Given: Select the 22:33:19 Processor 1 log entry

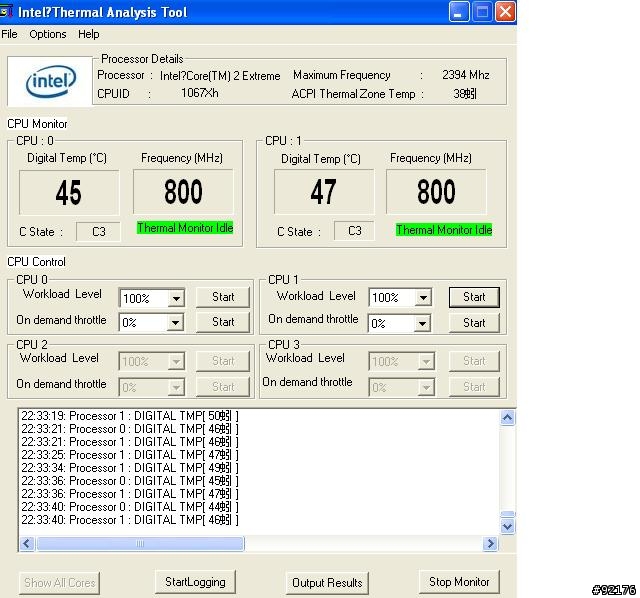Looking at the screenshot, I should point(130,416).
